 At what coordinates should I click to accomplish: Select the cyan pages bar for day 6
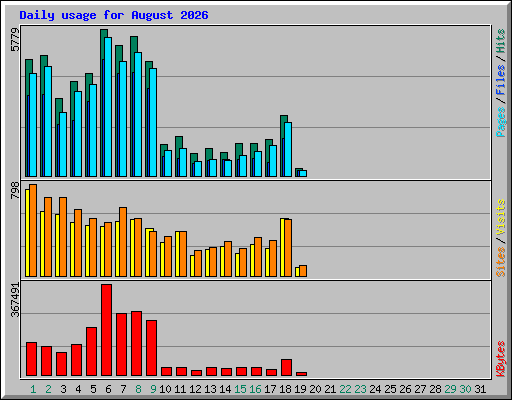pyautogui.click(x=108, y=107)
